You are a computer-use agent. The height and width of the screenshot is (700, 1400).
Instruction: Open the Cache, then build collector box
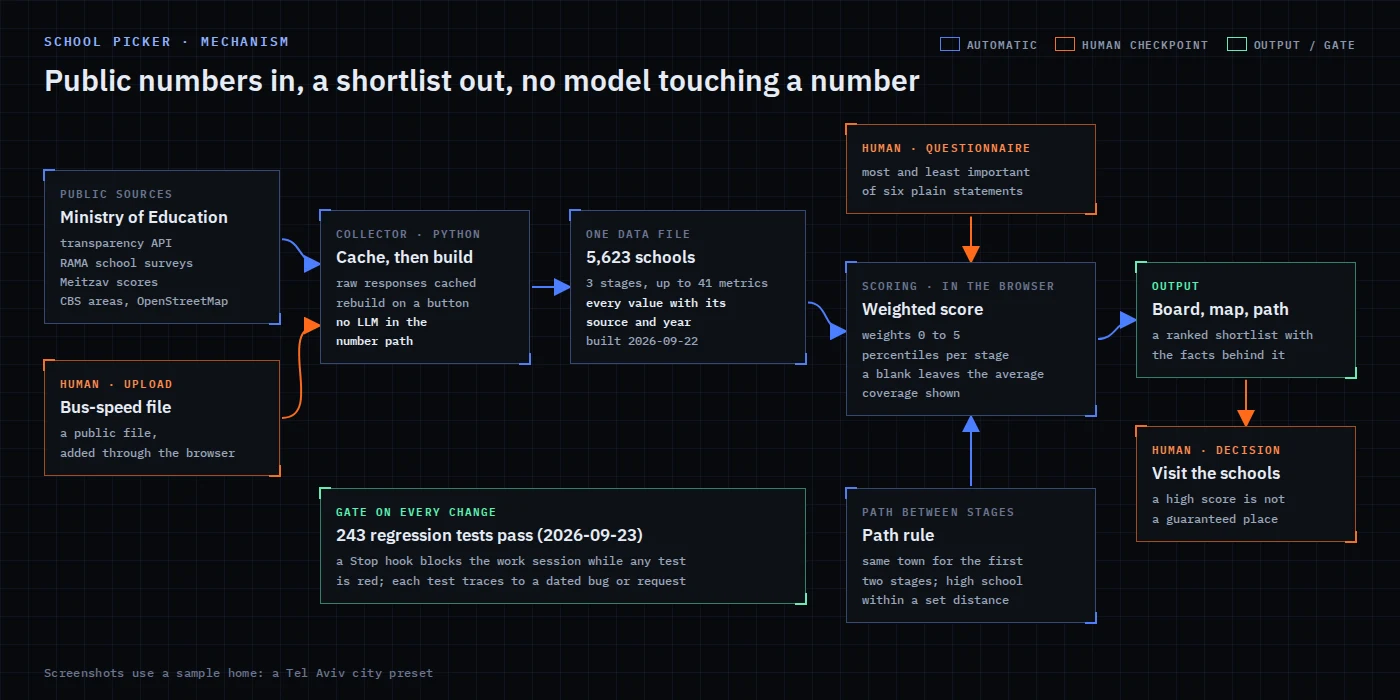(425, 287)
